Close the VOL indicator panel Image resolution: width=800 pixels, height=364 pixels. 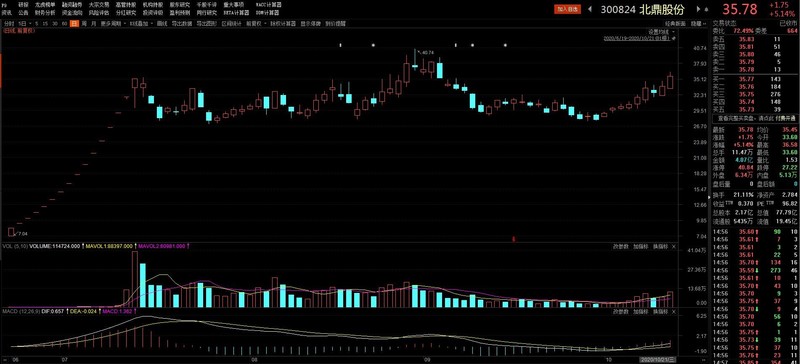[673, 247]
